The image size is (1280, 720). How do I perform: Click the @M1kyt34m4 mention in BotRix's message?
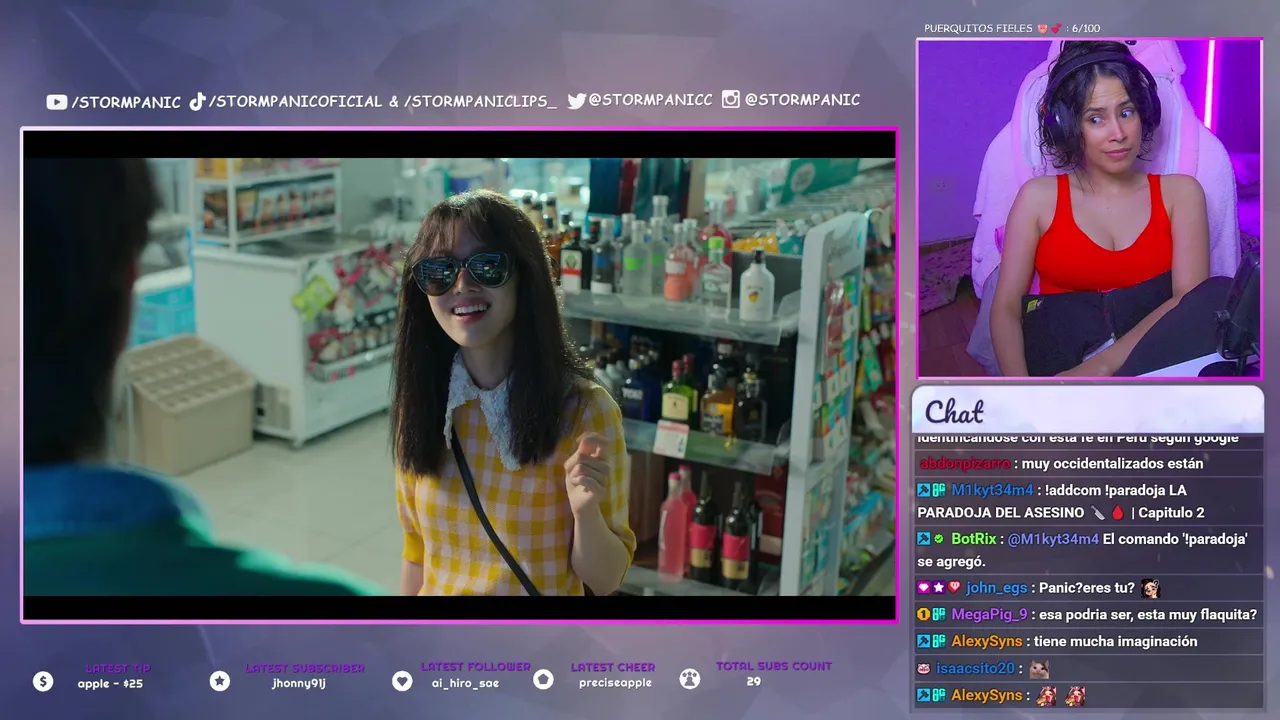tap(1053, 539)
